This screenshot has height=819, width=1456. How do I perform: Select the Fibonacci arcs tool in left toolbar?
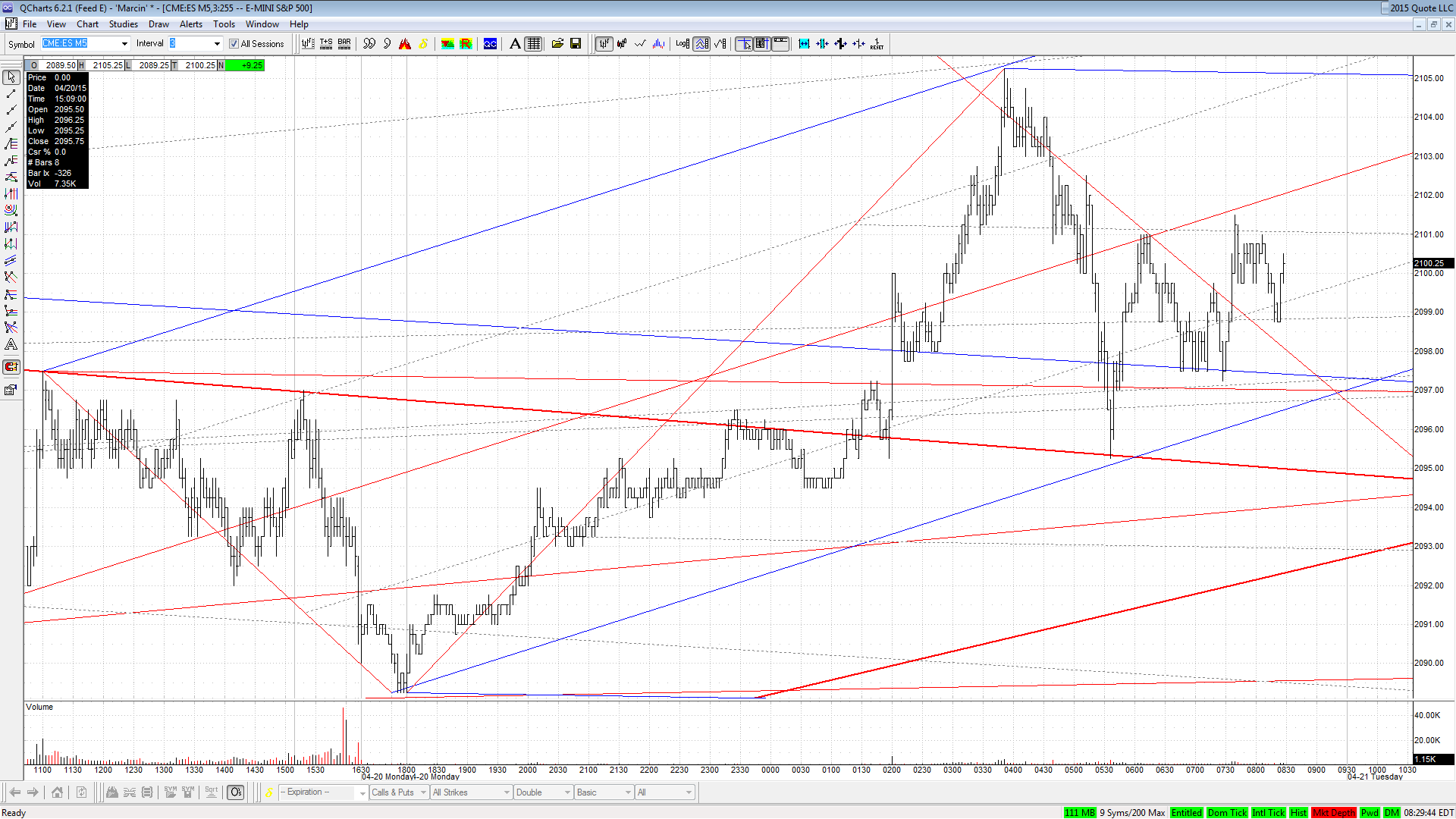[x=11, y=210]
